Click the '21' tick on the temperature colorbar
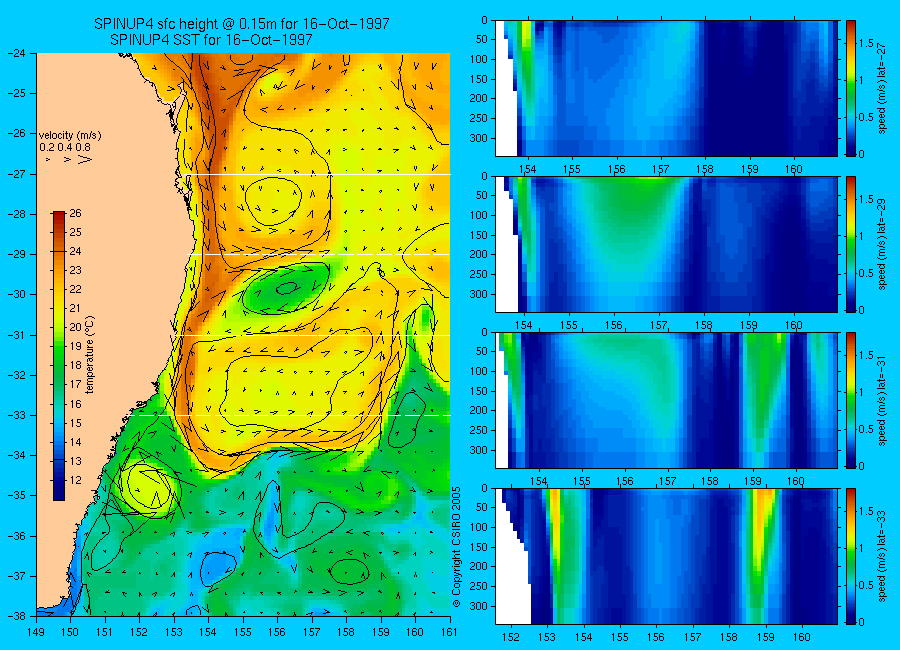 tap(75, 308)
